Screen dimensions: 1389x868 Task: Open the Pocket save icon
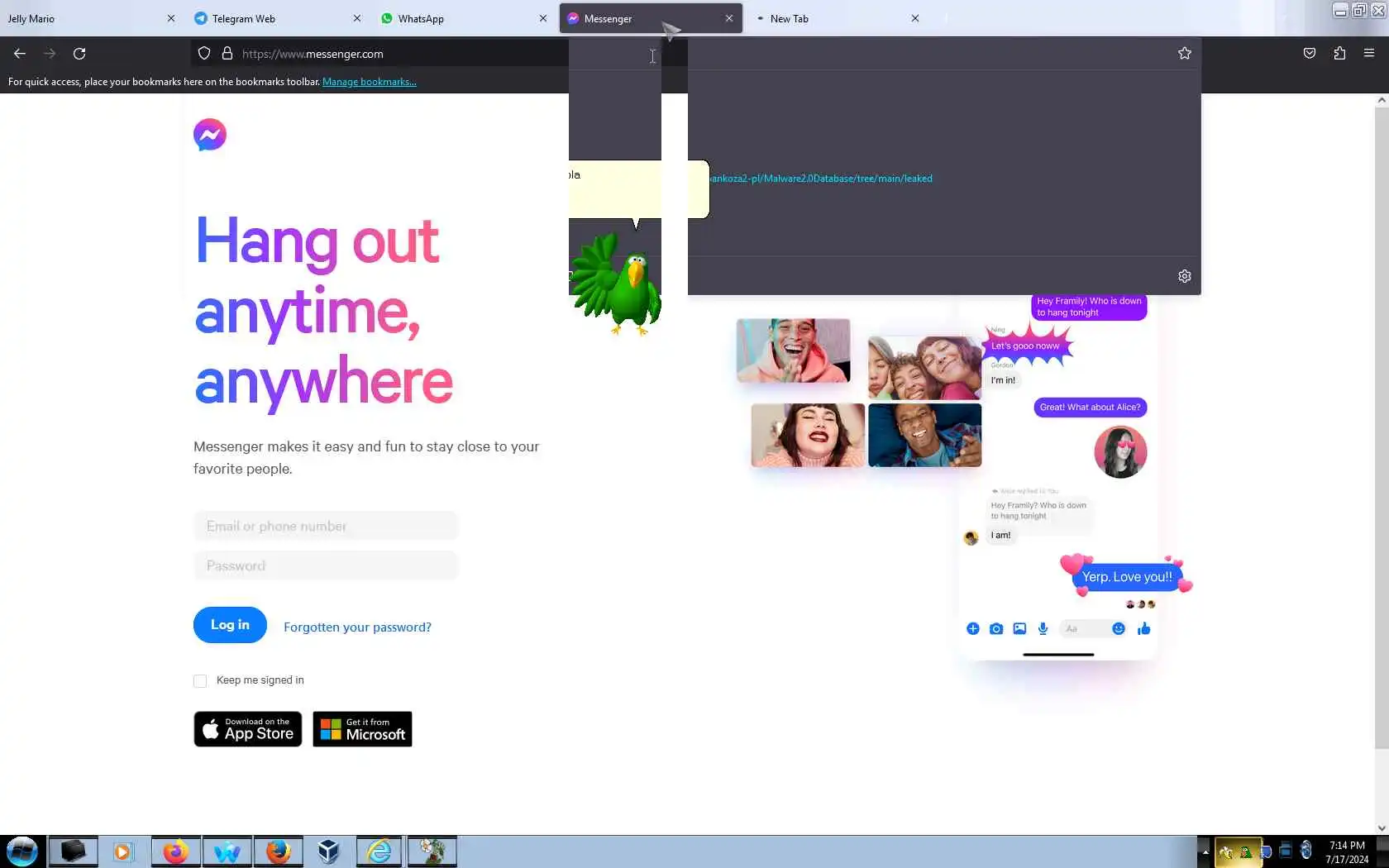click(1310, 54)
